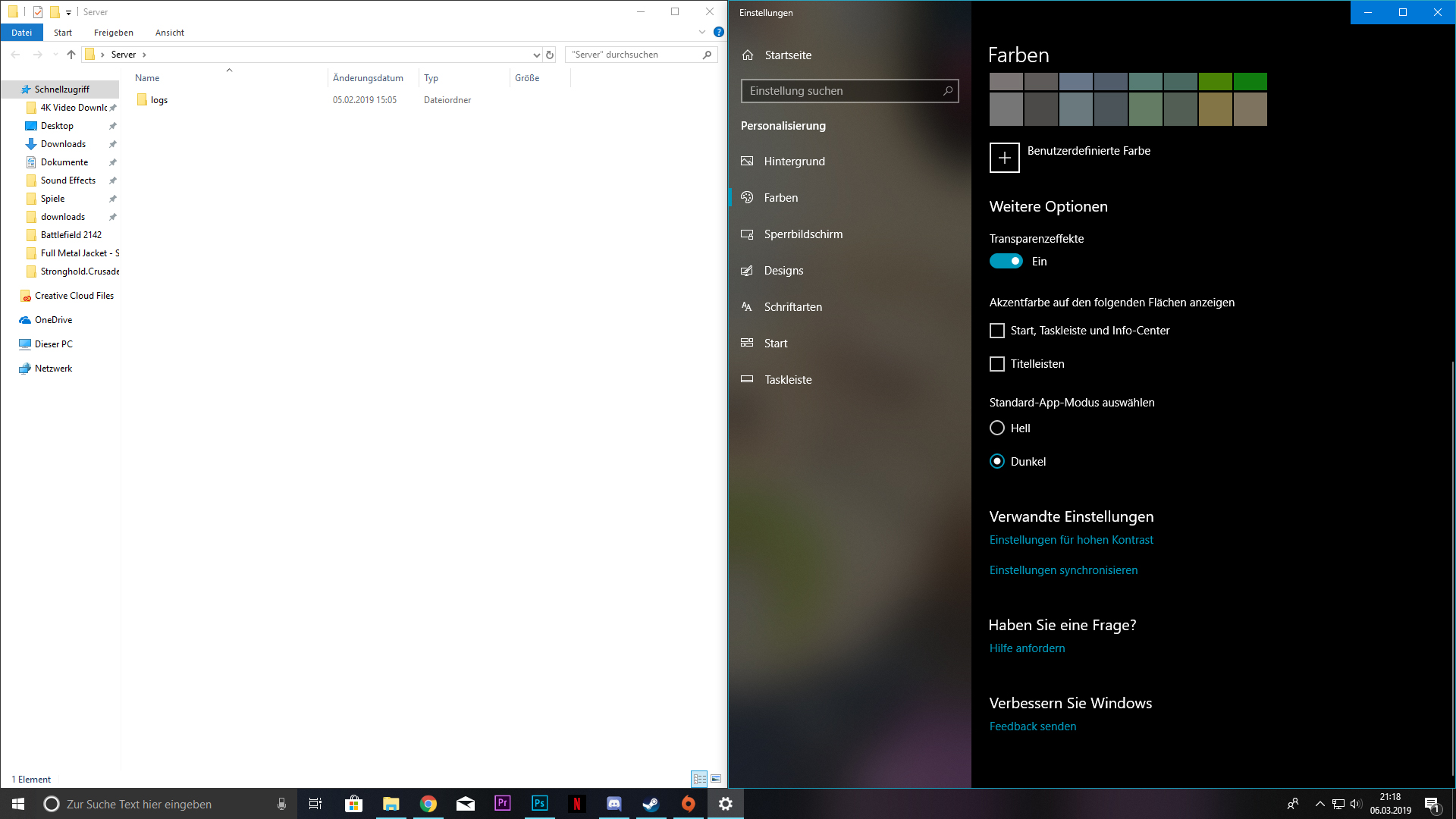Open the quick access toolbar dropdown arrow
The image size is (1456, 819).
(x=68, y=12)
